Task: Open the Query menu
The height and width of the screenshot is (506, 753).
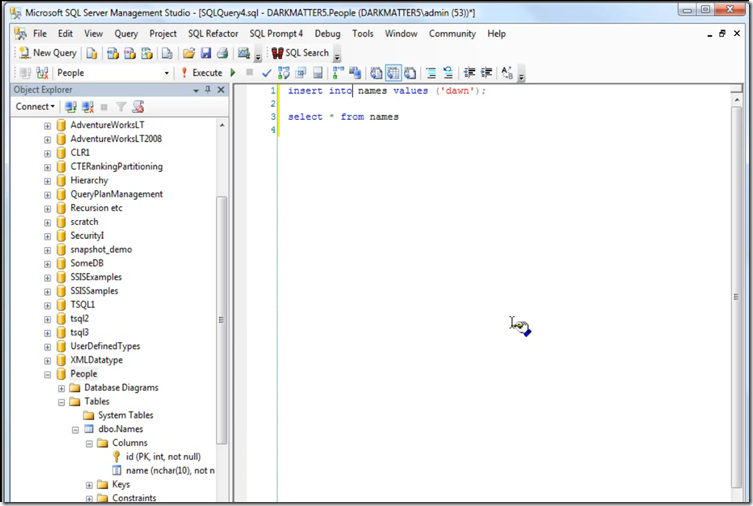Action: coord(126,34)
